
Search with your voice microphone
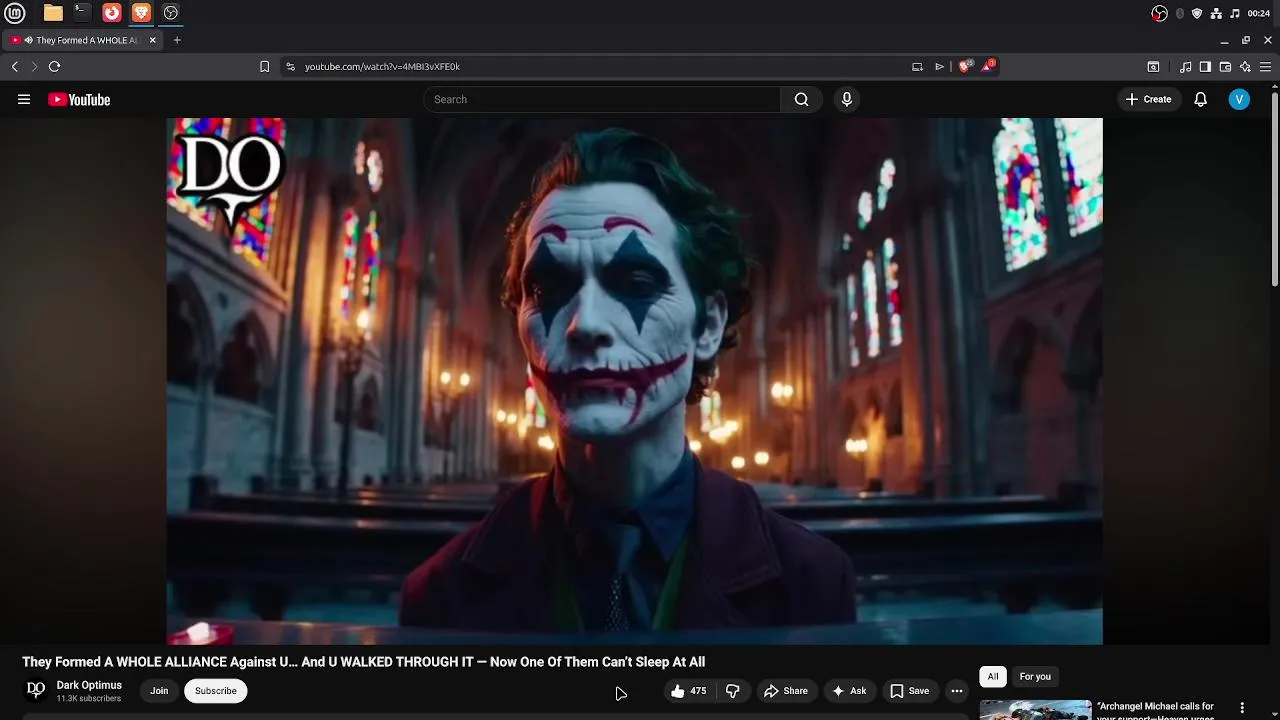point(847,99)
